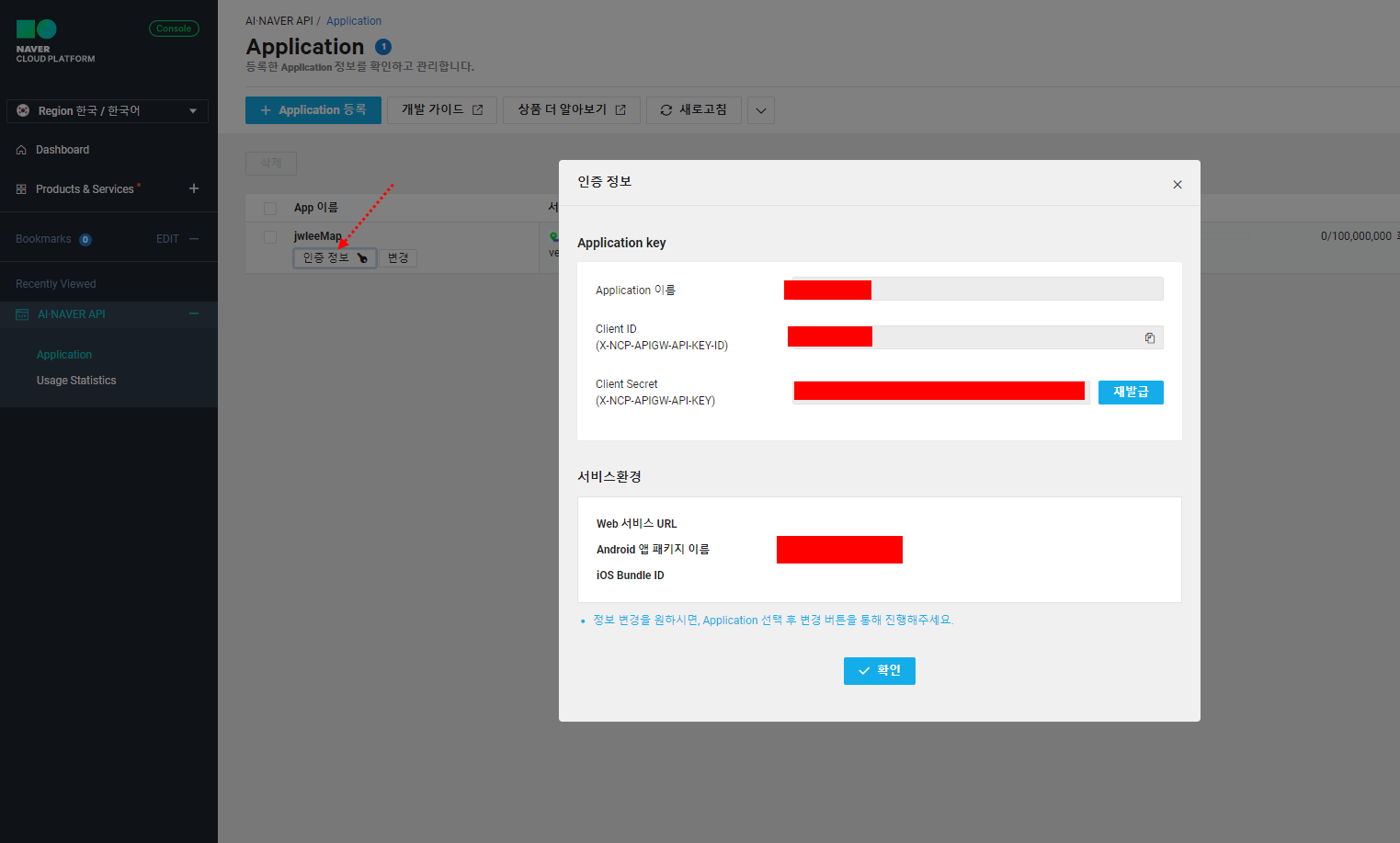Viewport: 1400px width, 843px height.
Task: Expand the toolbar chevron dropdown
Action: (761, 110)
